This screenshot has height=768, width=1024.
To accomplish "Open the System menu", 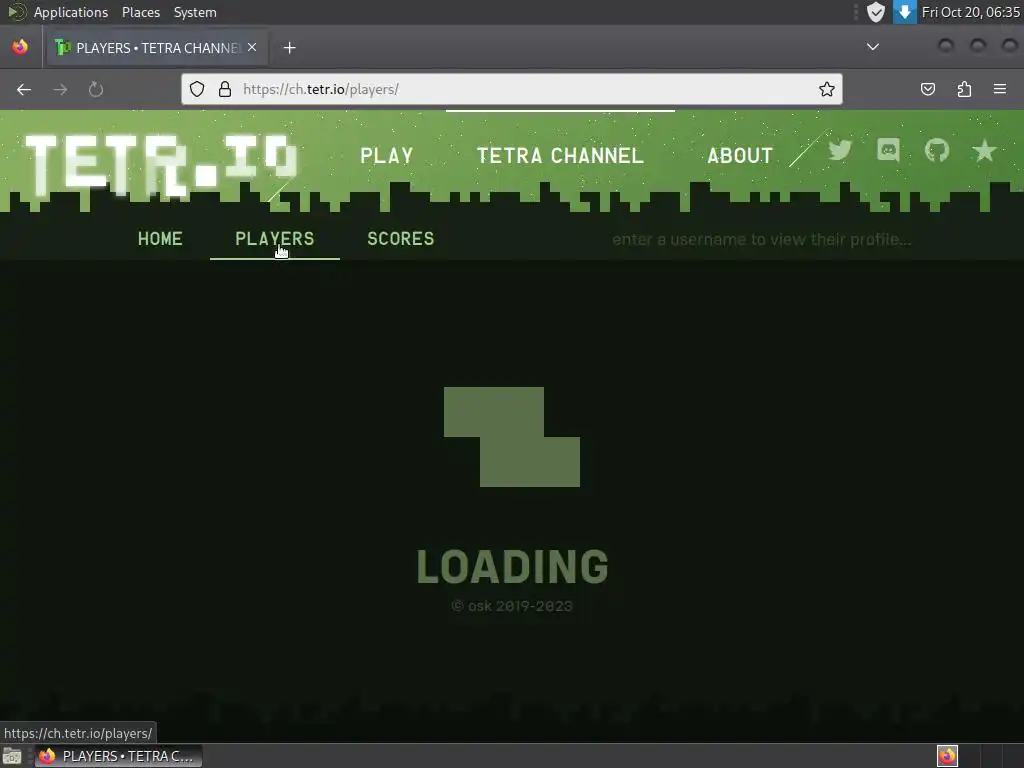I will [195, 12].
